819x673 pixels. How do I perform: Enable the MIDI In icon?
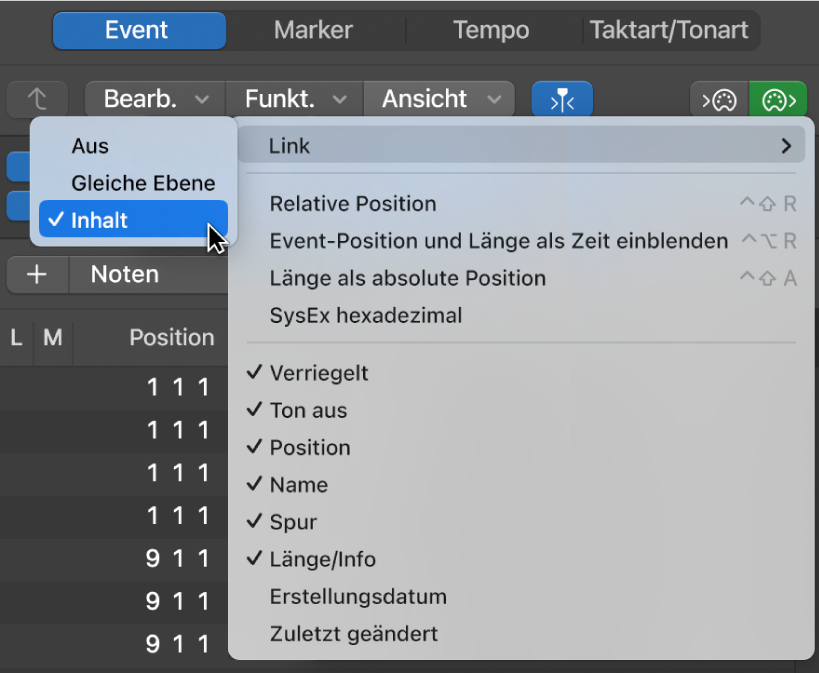(719, 99)
